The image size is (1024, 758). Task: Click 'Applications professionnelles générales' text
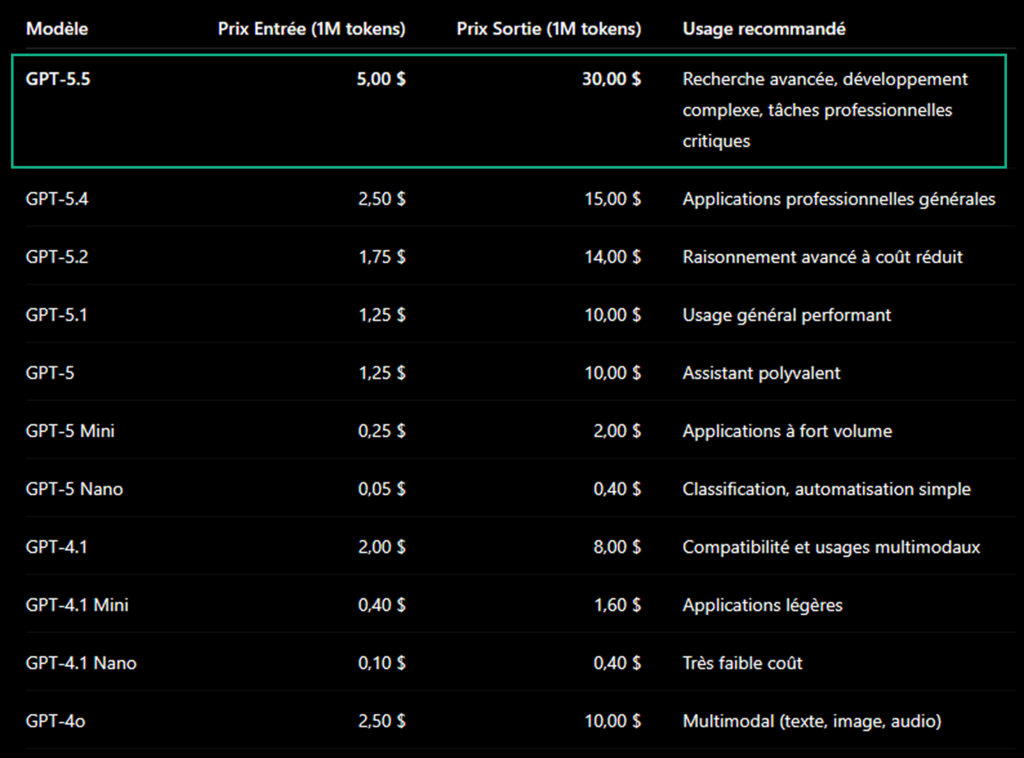(839, 199)
